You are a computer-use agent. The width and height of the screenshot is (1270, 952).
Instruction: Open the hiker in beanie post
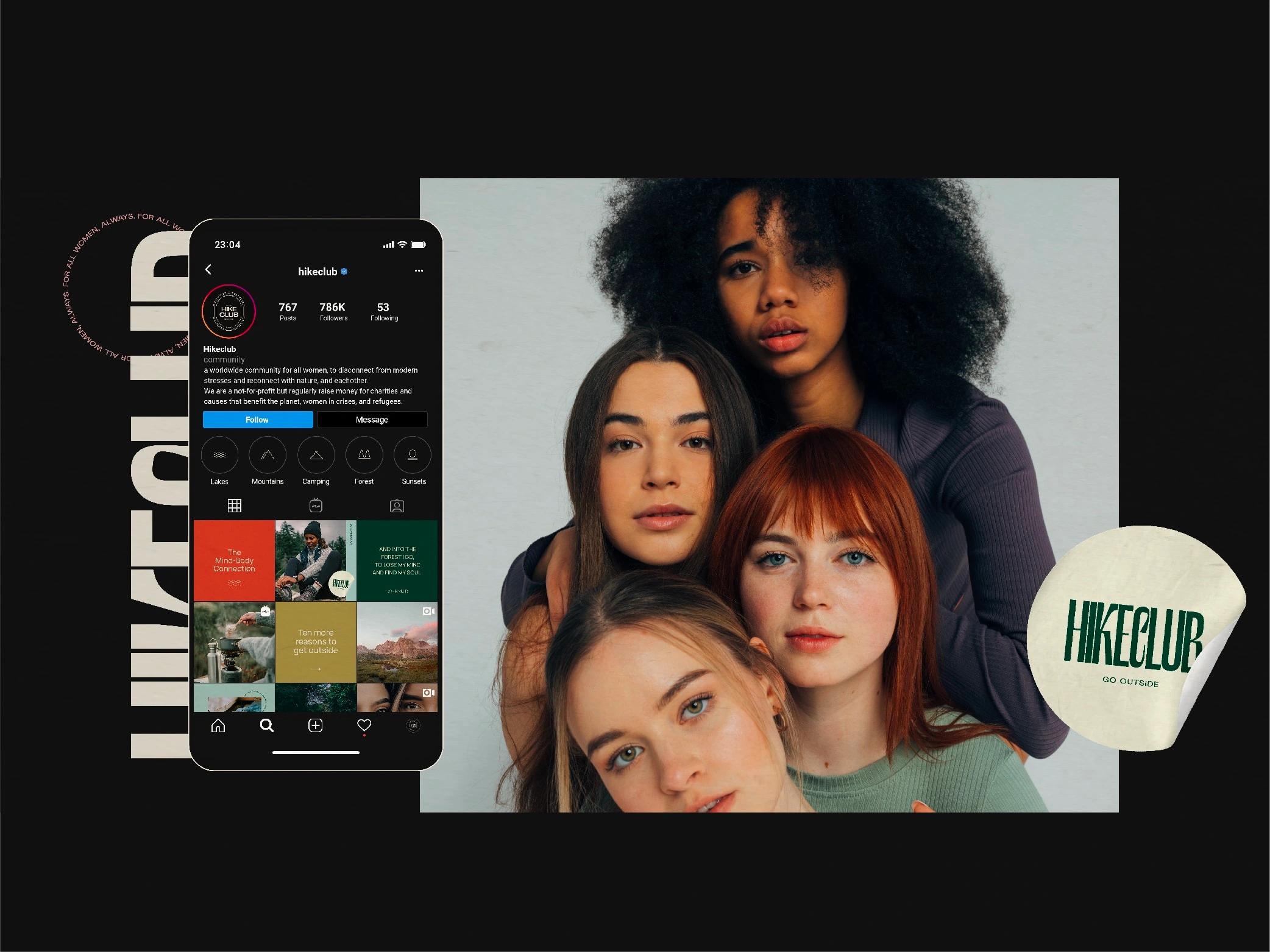tap(316, 560)
